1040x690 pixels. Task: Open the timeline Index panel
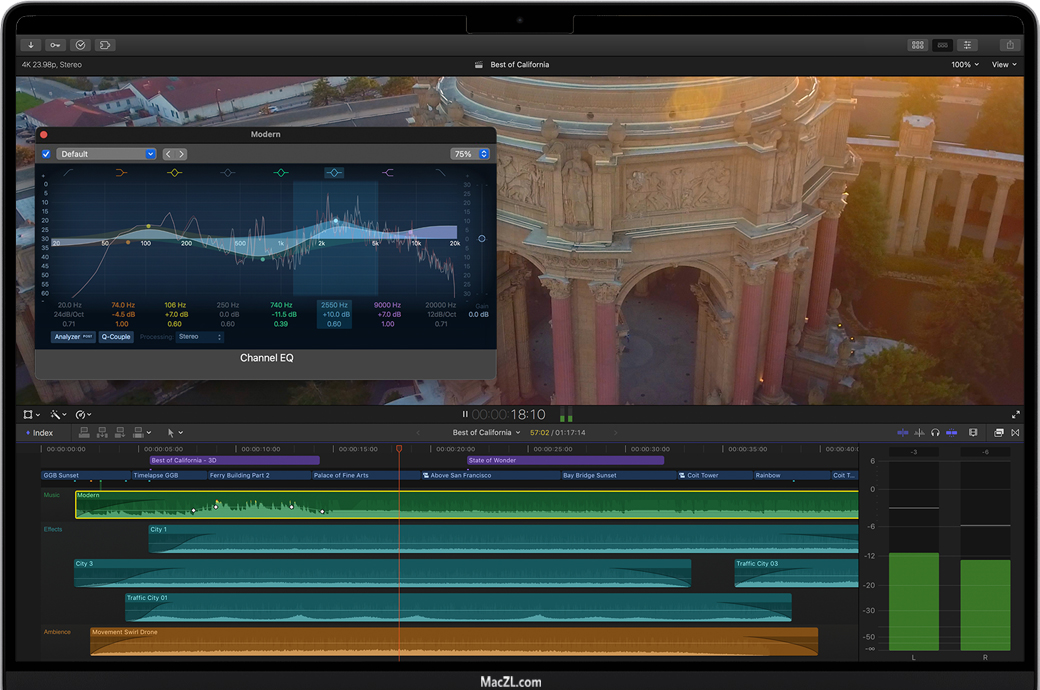[41, 433]
